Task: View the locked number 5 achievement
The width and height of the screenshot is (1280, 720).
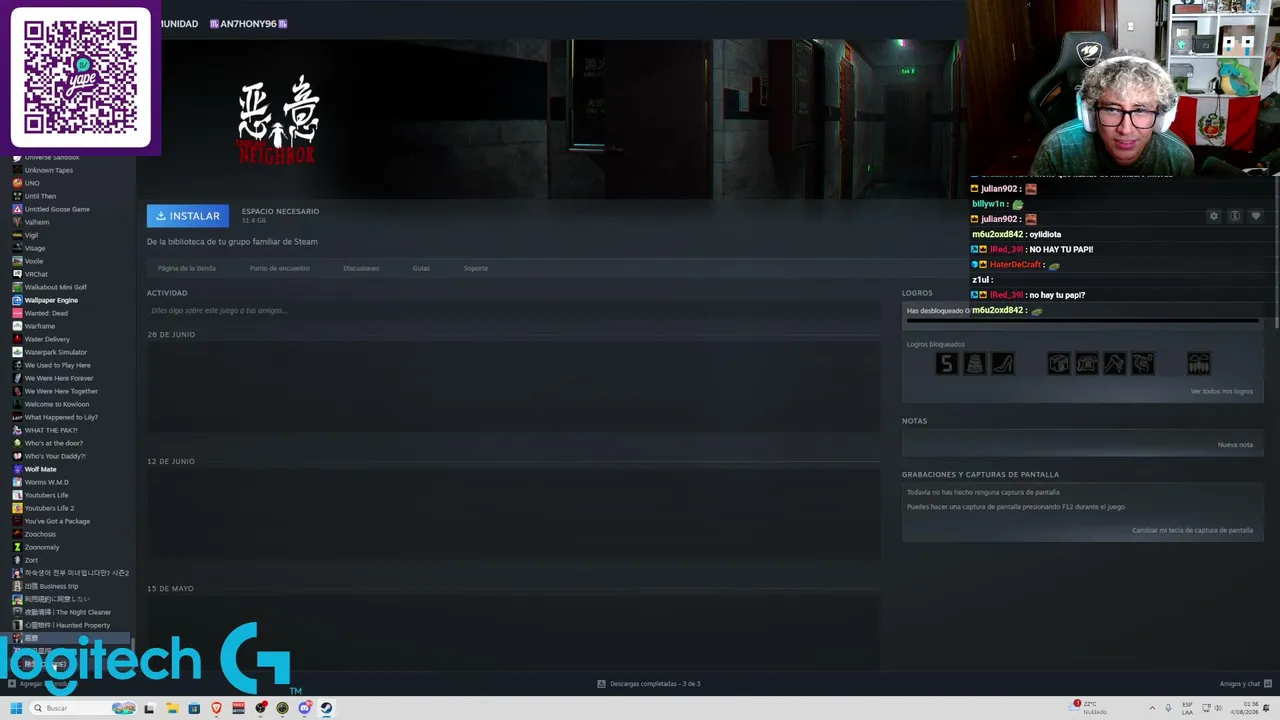Action: pos(946,364)
